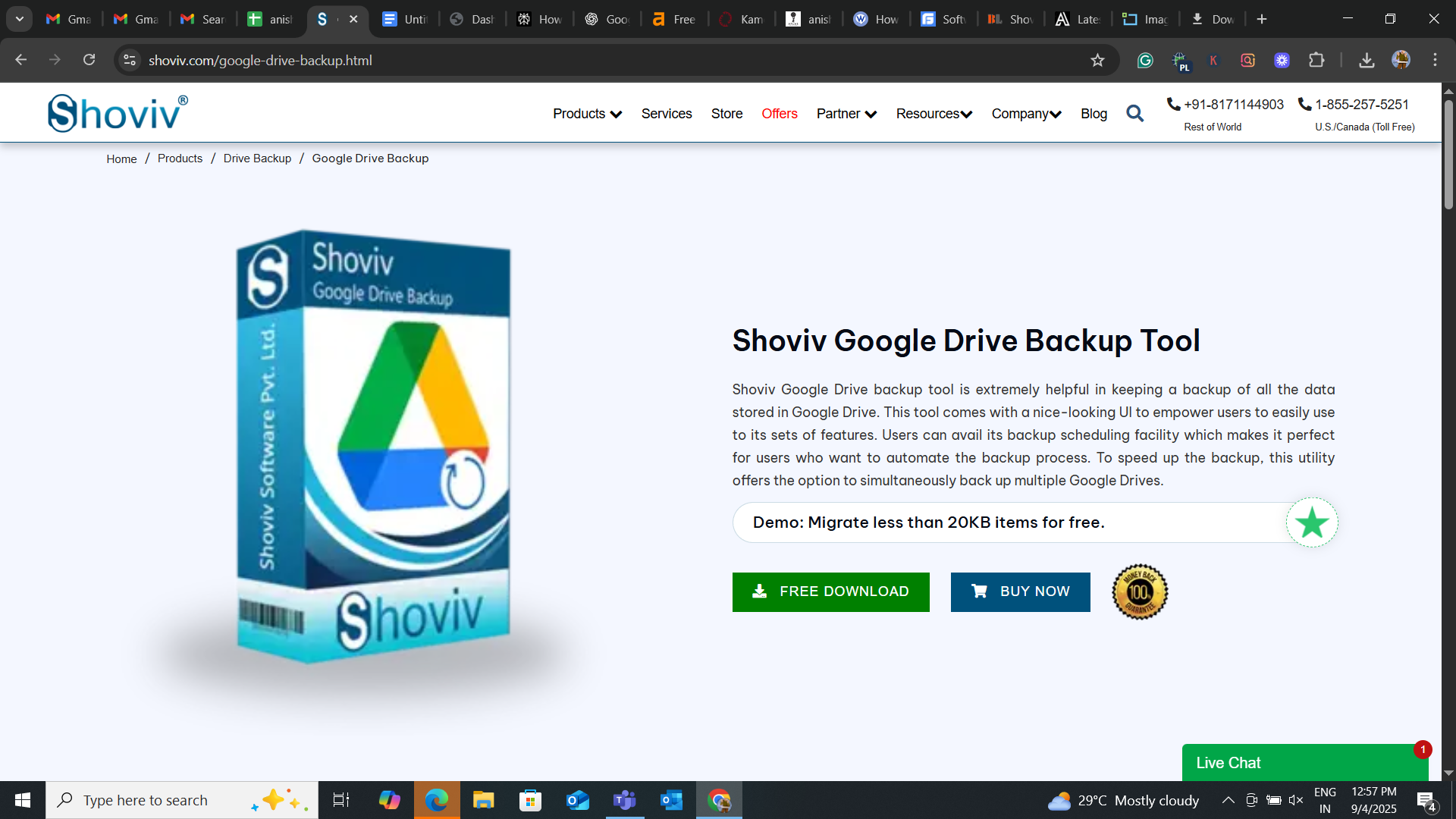Screen dimensions: 1456x819
Task: Switch to the first Gmail tab
Action: [69, 19]
